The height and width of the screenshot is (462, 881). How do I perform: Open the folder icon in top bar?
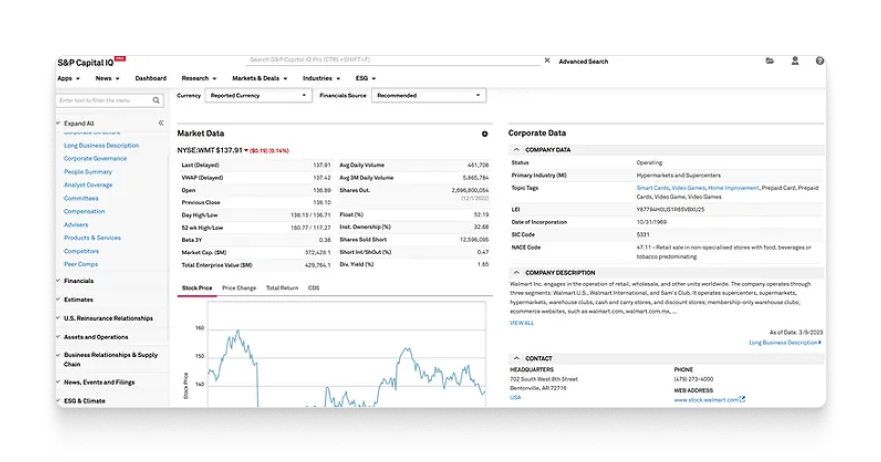[x=770, y=61]
